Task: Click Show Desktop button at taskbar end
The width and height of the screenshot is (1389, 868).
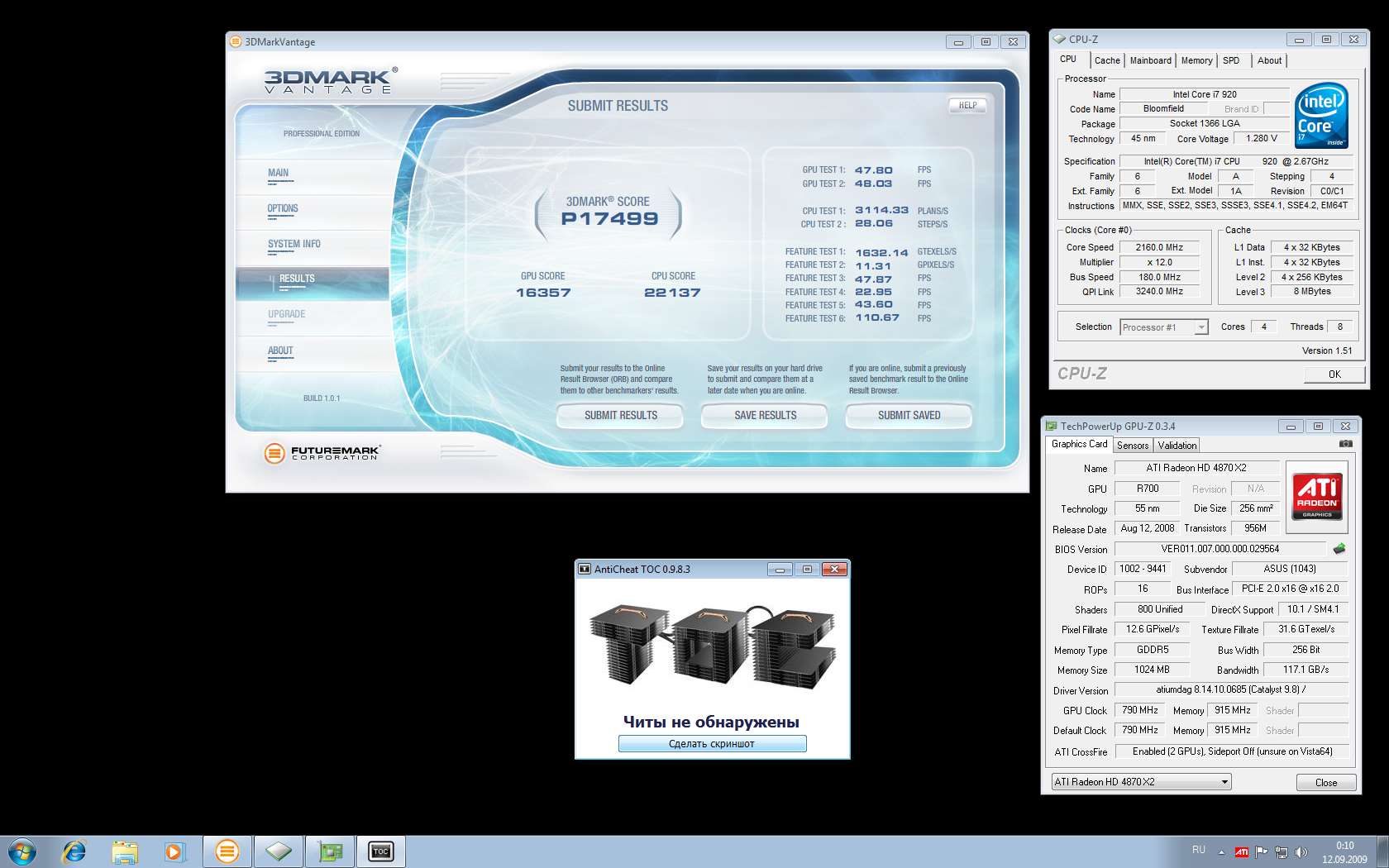Action: pyautogui.click(x=1382, y=851)
